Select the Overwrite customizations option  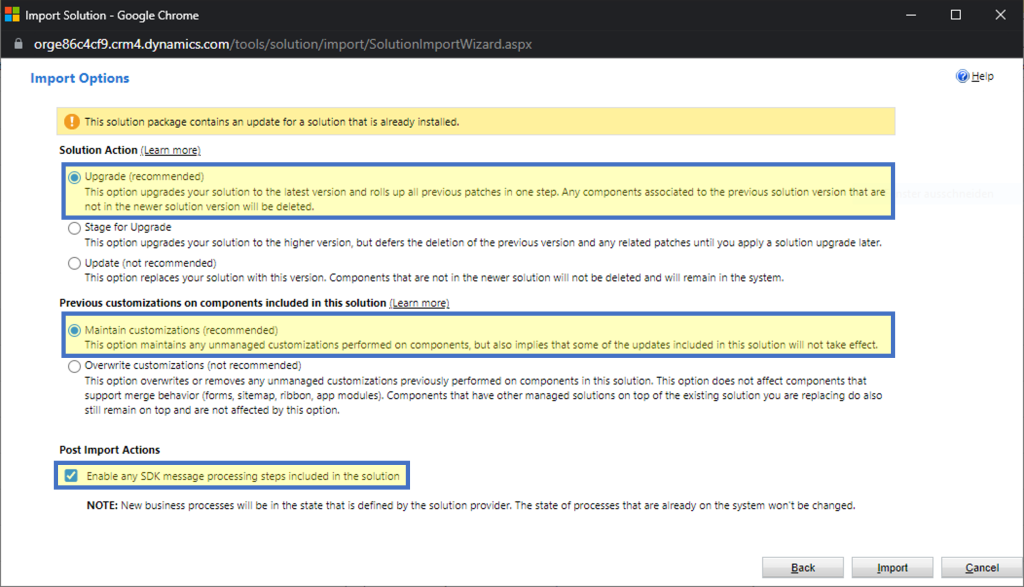coord(73,365)
